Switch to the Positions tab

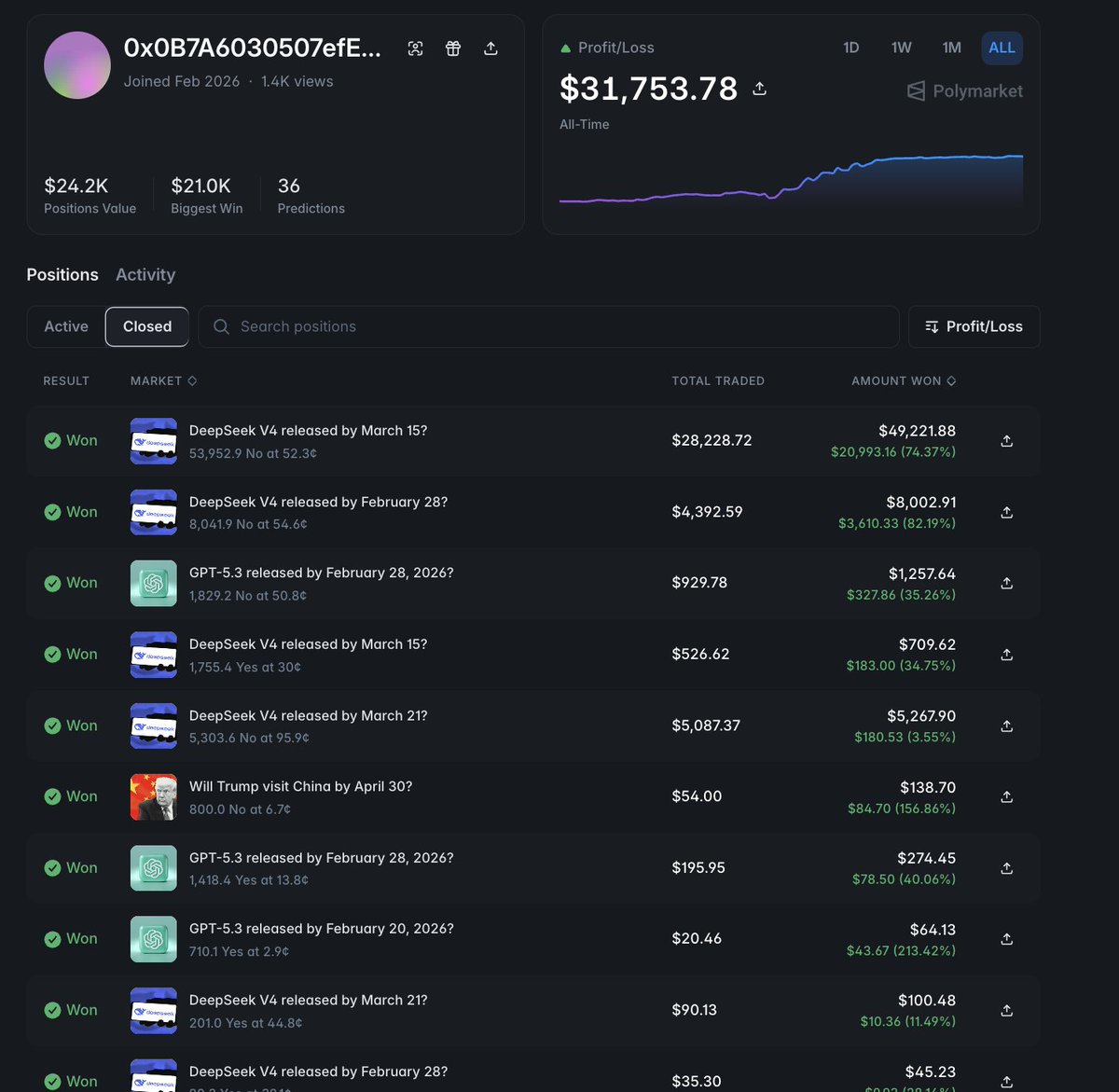click(x=62, y=275)
